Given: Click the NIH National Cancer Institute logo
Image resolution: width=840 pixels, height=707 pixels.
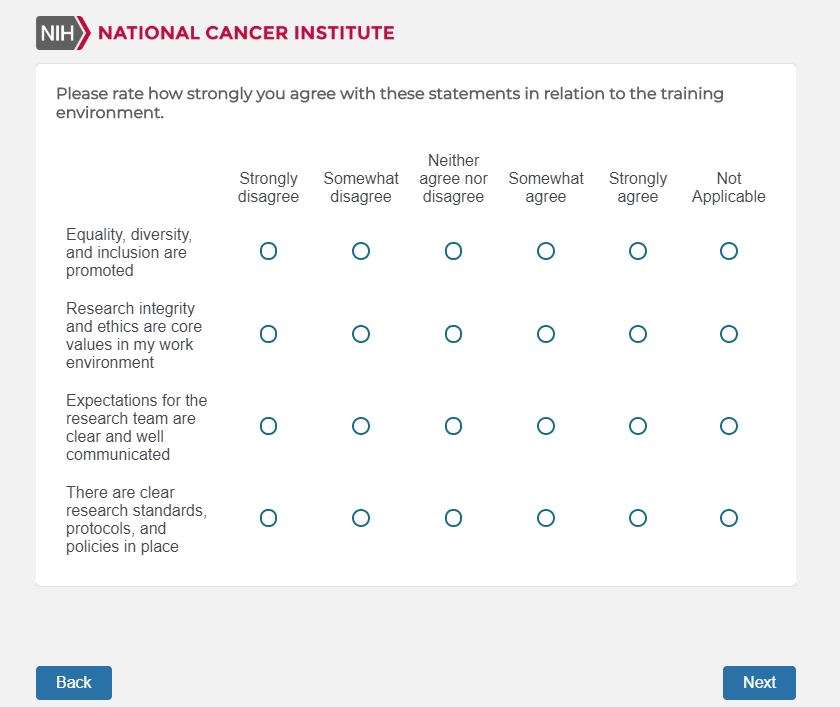Looking at the screenshot, I should tap(215, 33).
